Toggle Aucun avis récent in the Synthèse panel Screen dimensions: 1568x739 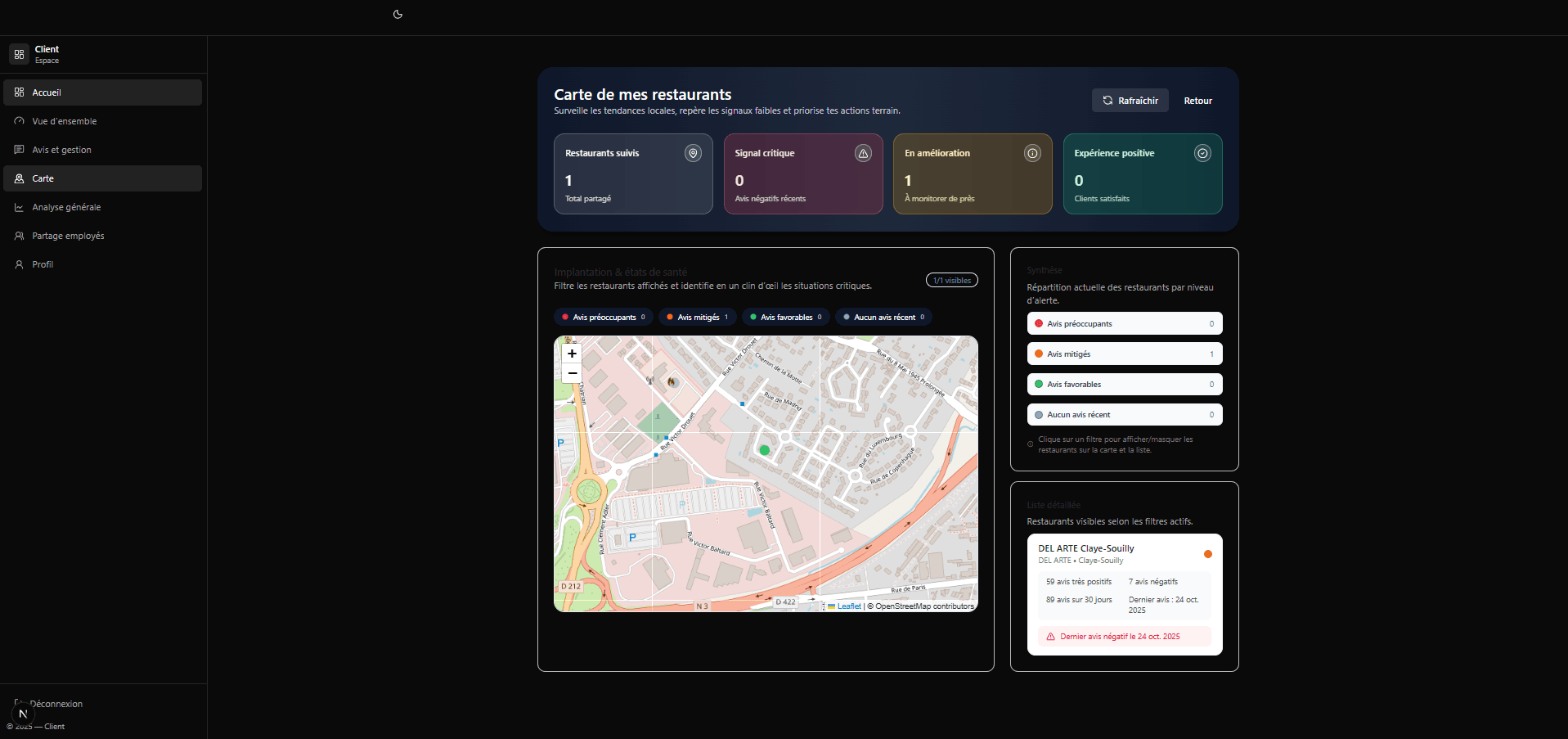[x=1124, y=414]
